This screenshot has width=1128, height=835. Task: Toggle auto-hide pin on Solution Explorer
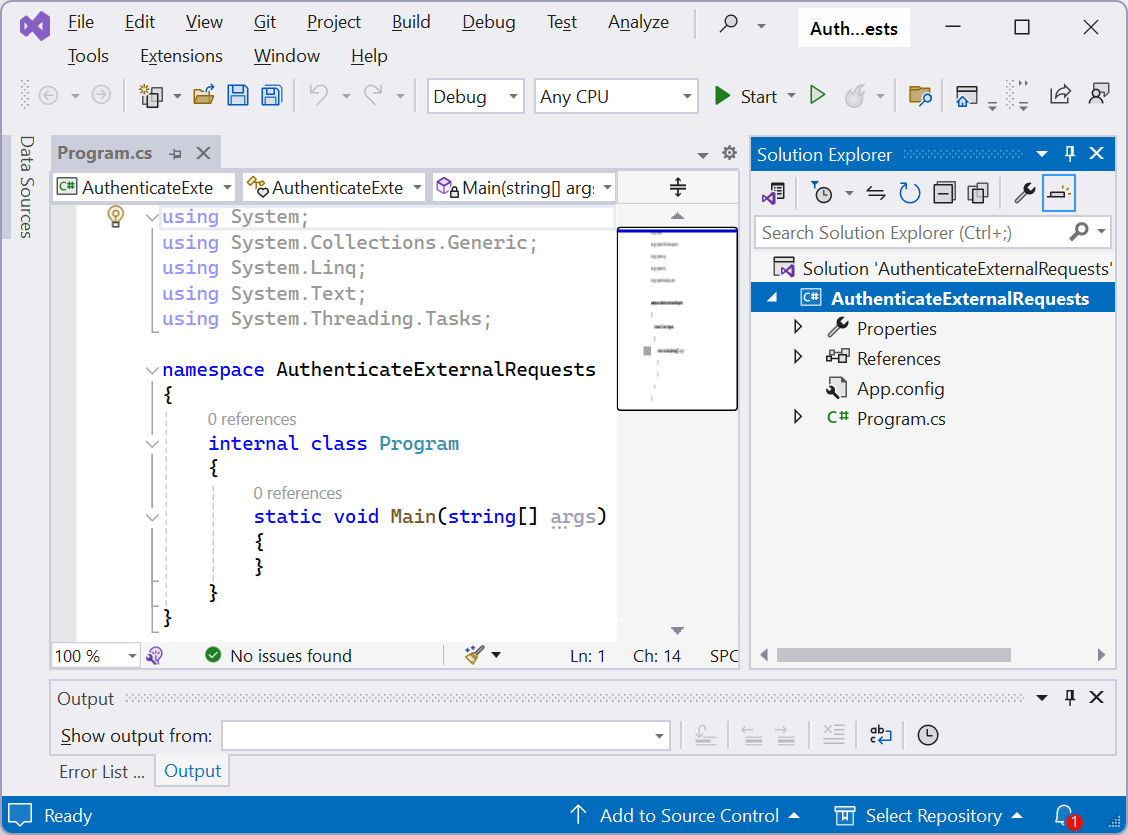coord(1070,153)
